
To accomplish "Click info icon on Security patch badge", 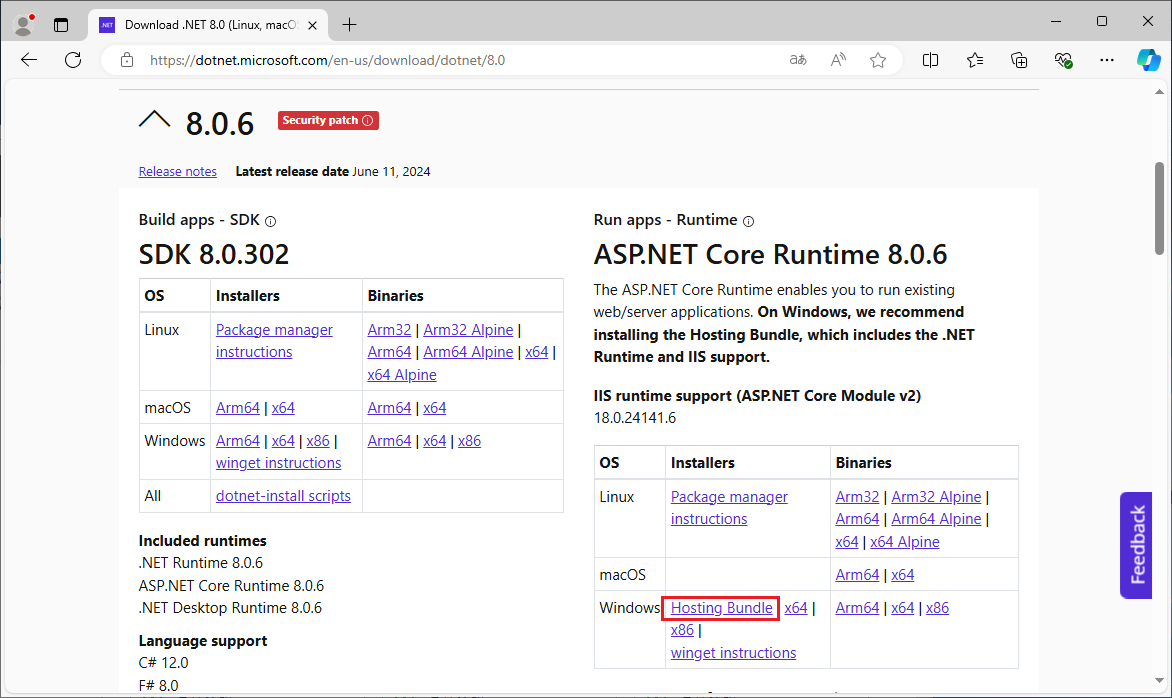I will click(x=368, y=120).
